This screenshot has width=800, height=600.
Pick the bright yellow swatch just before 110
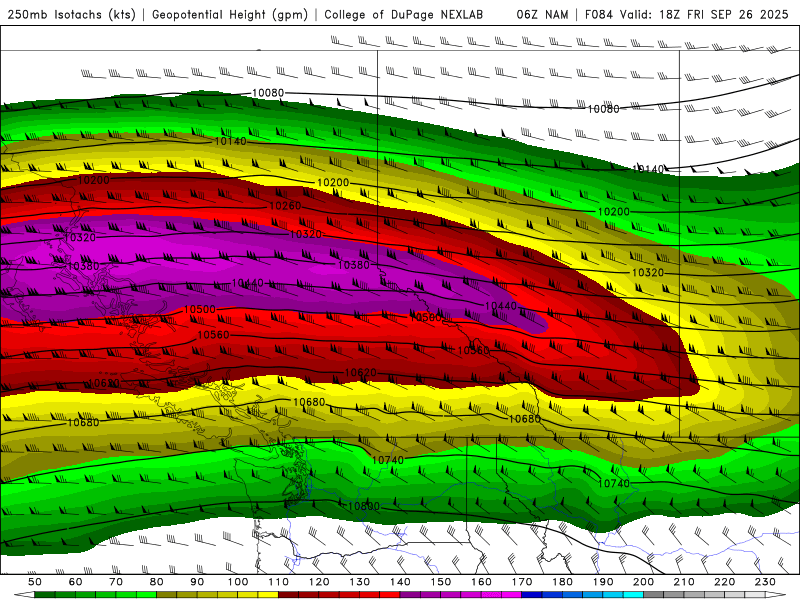click(268, 595)
